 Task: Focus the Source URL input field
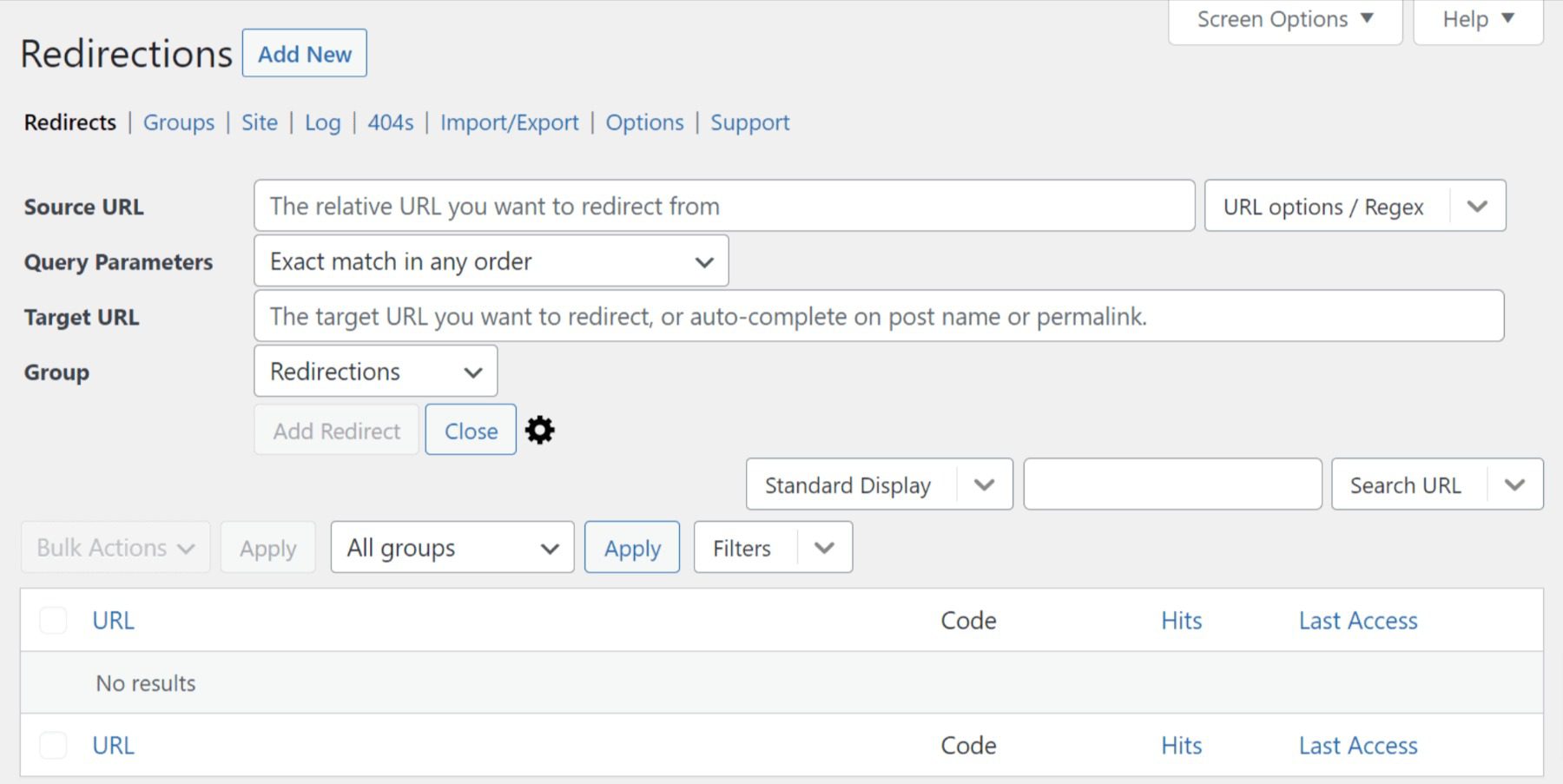pyautogui.click(x=723, y=207)
